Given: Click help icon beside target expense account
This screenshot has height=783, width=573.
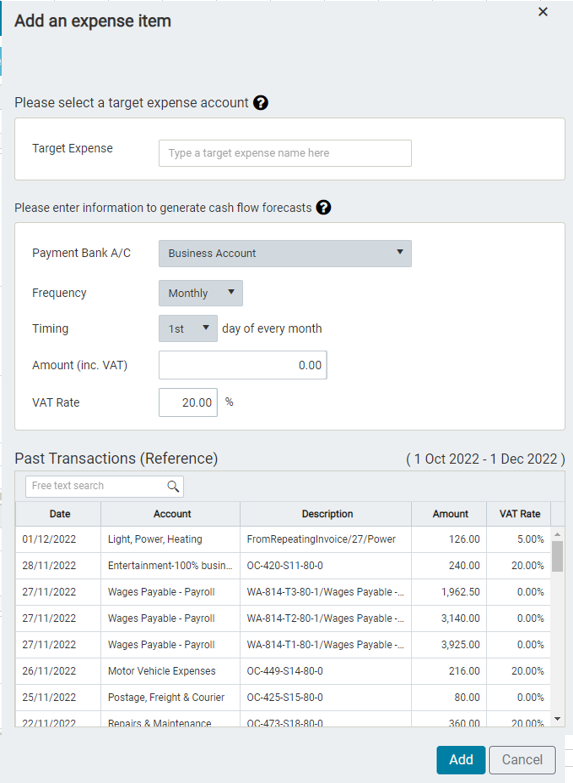Looking at the screenshot, I should [x=260, y=103].
